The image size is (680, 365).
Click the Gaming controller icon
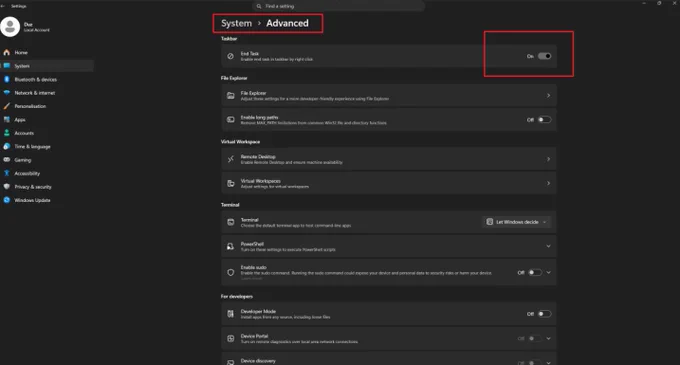(7, 160)
